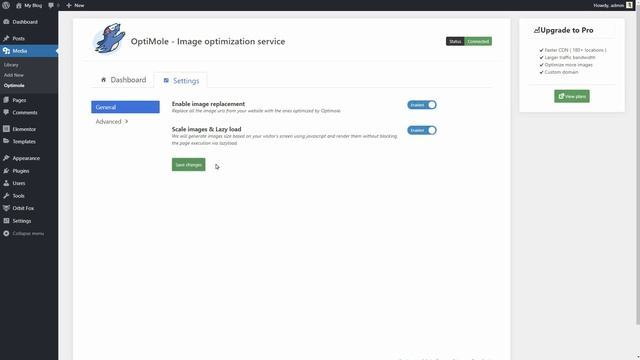Click the Templates folder icon

[x=6, y=141]
